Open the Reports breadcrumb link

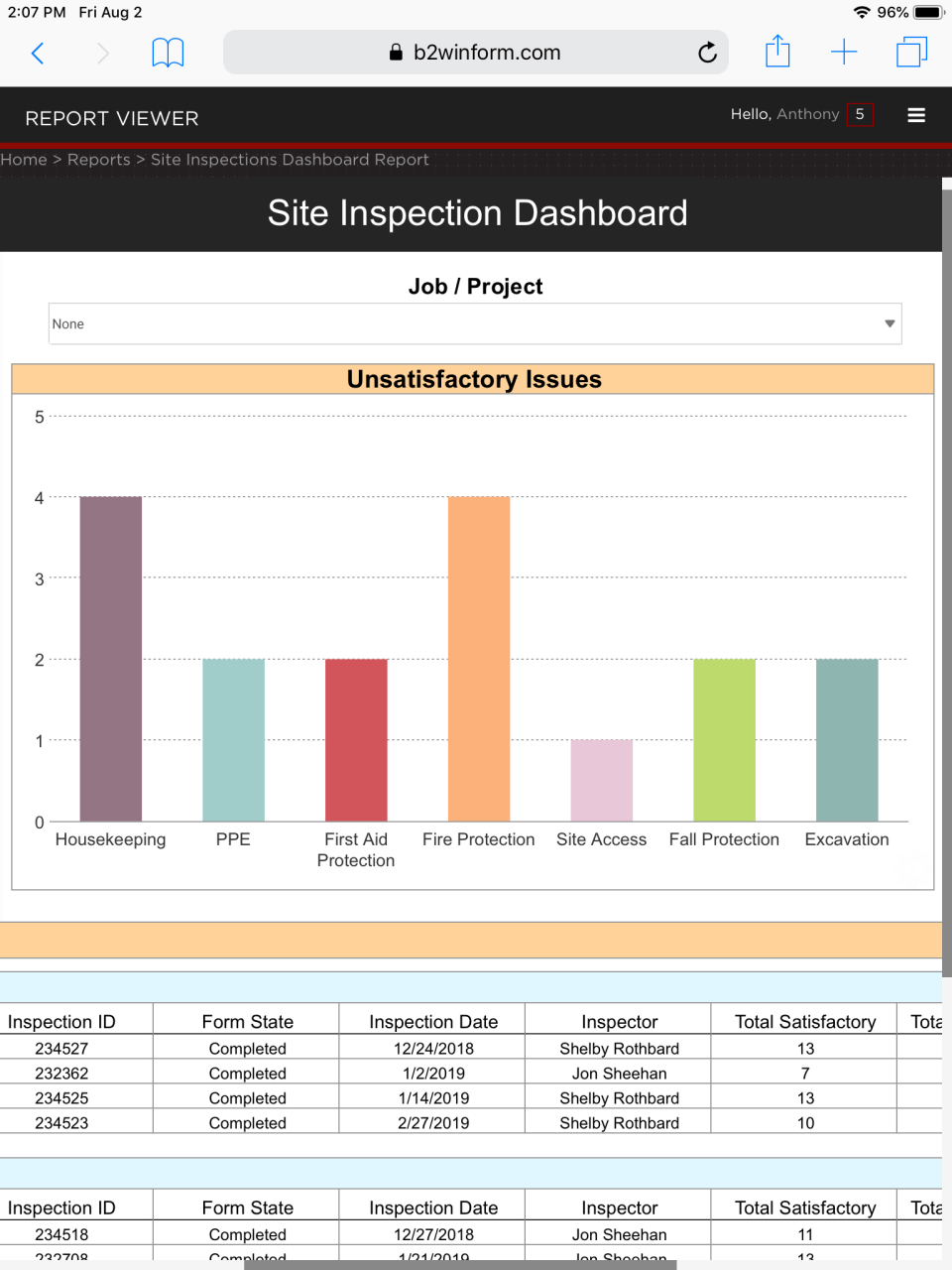pyautogui.click(x=98, y=159)
